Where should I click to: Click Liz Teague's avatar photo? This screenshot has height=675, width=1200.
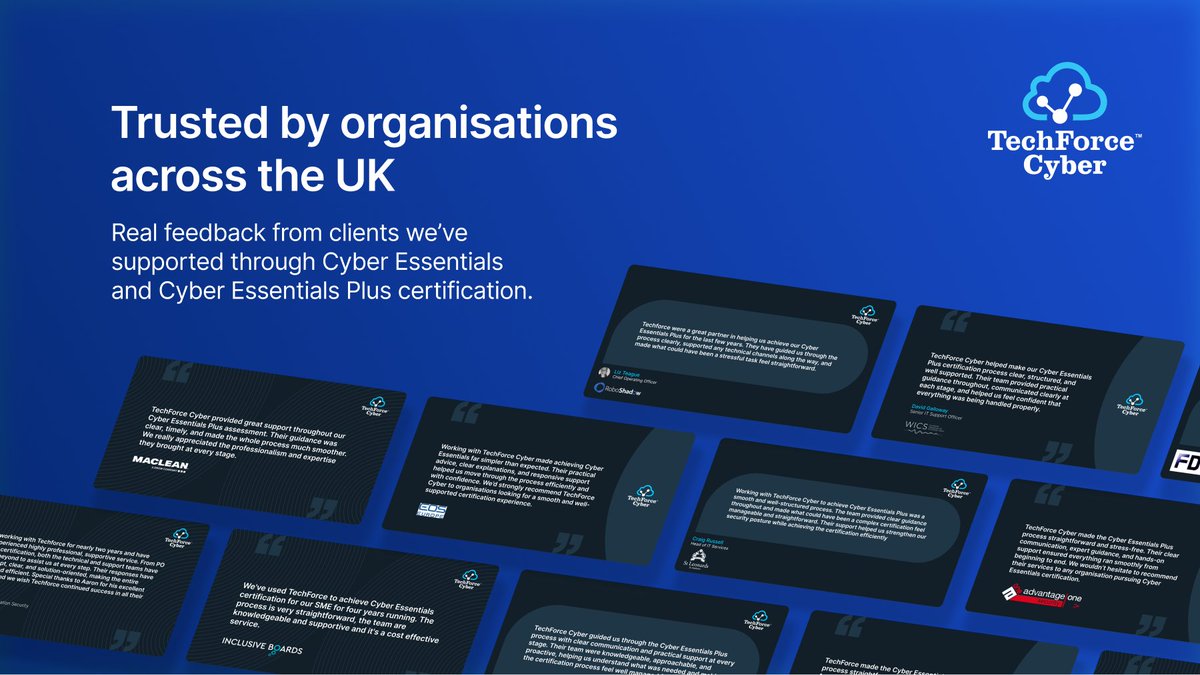[603, 371]
